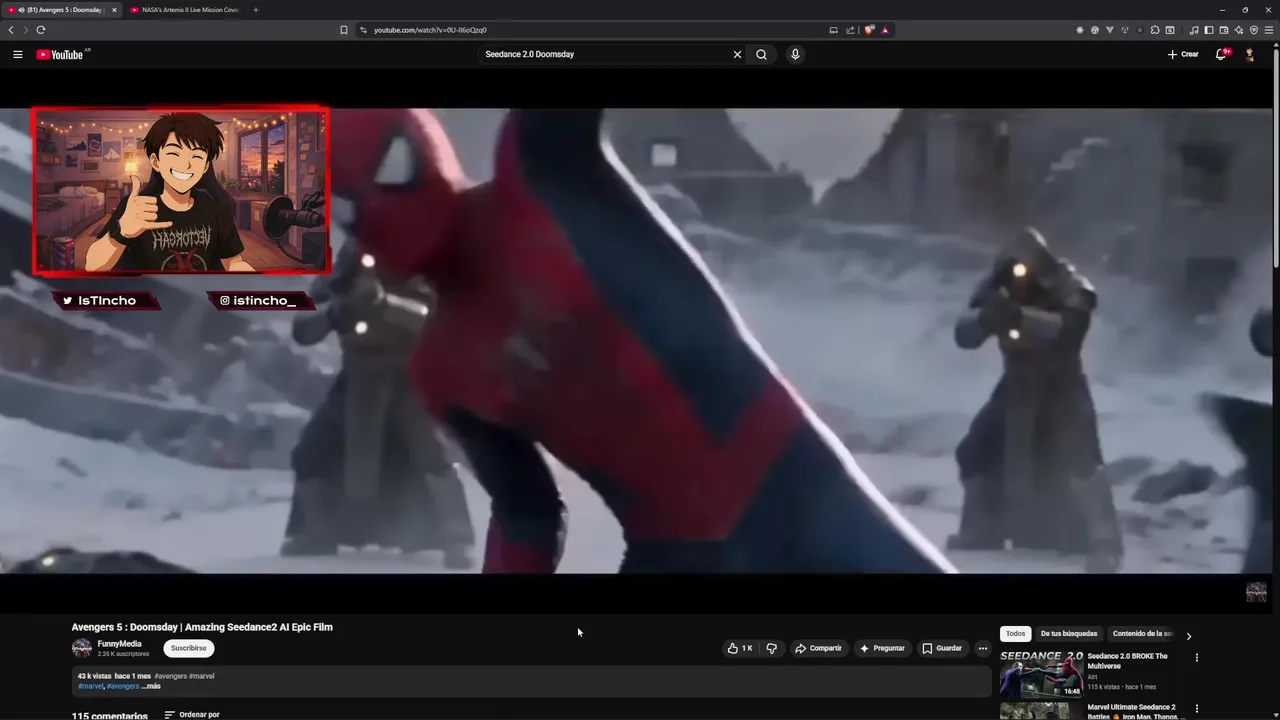Clear the search box with the X

coord(737,54)
